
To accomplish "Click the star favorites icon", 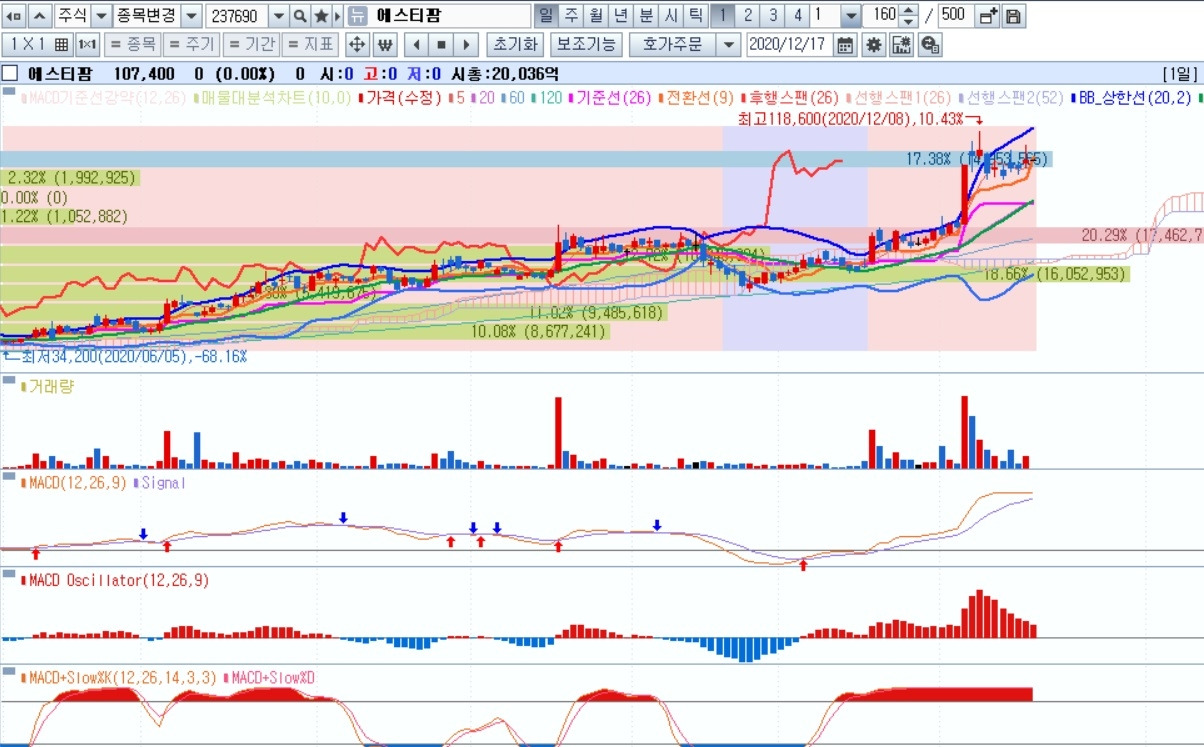I will pyautogui.click(x=320, y=16).
